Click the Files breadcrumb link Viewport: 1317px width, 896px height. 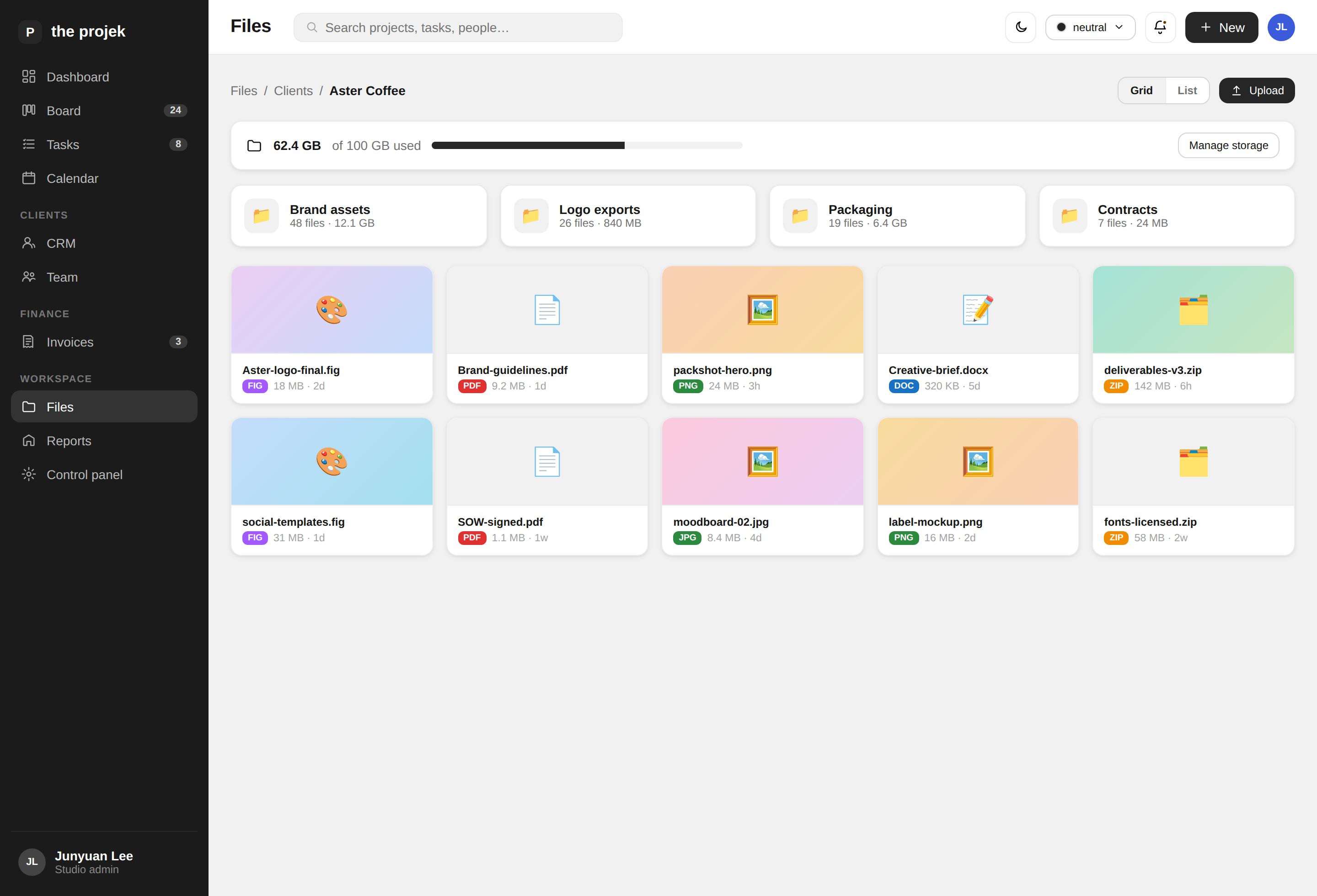(x=244, y=91)
